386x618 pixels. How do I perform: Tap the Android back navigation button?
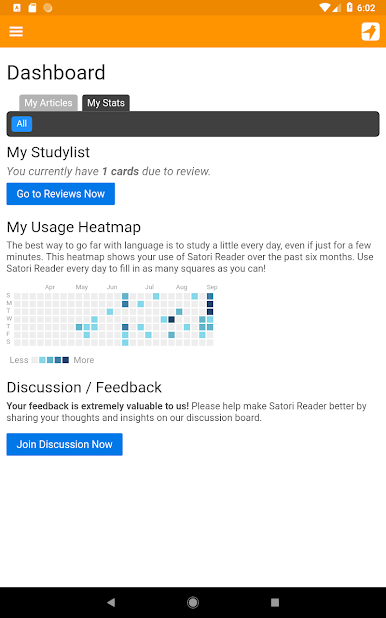(x=111, y=602)
